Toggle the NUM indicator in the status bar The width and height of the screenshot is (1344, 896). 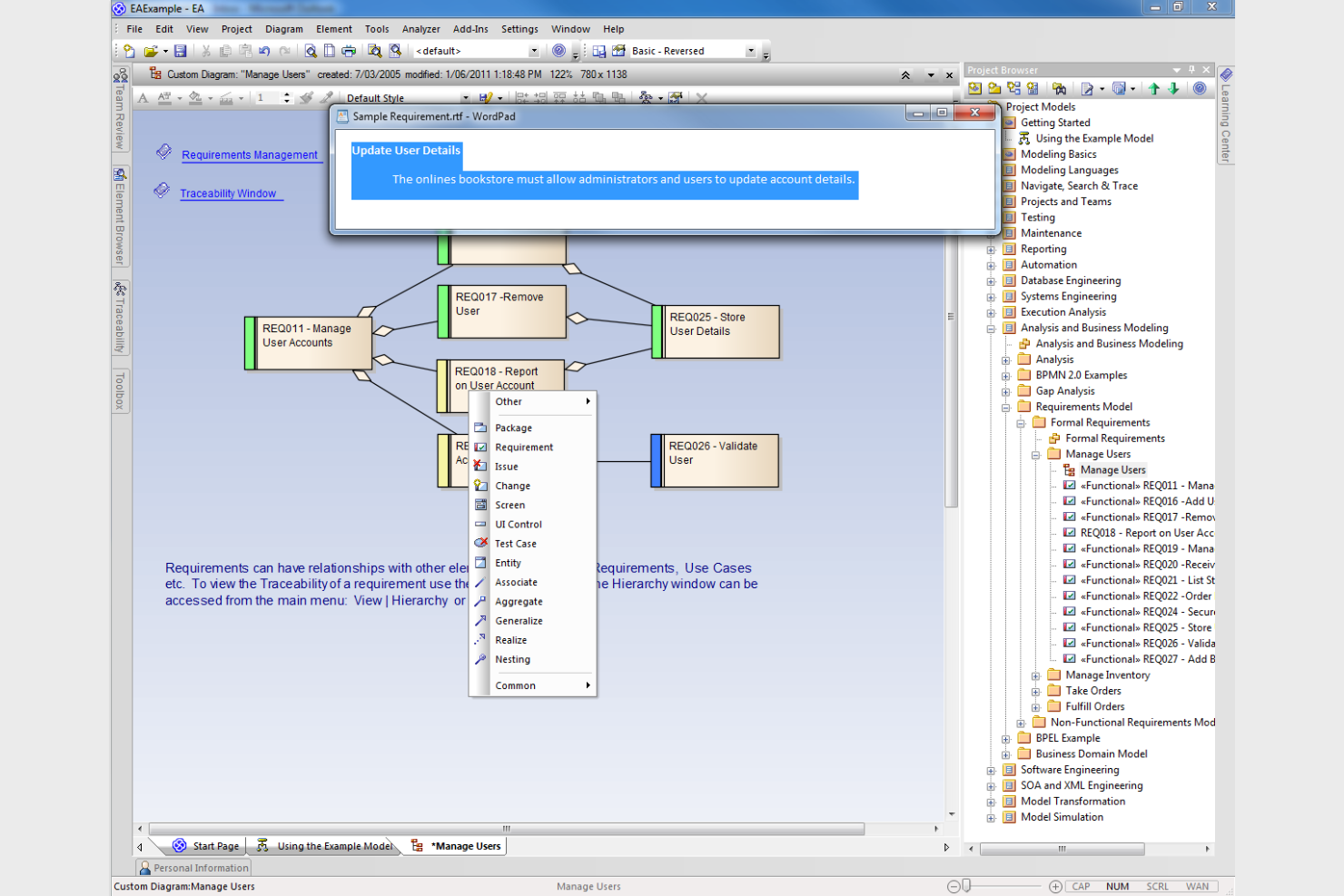click(x=1117, y=886)
